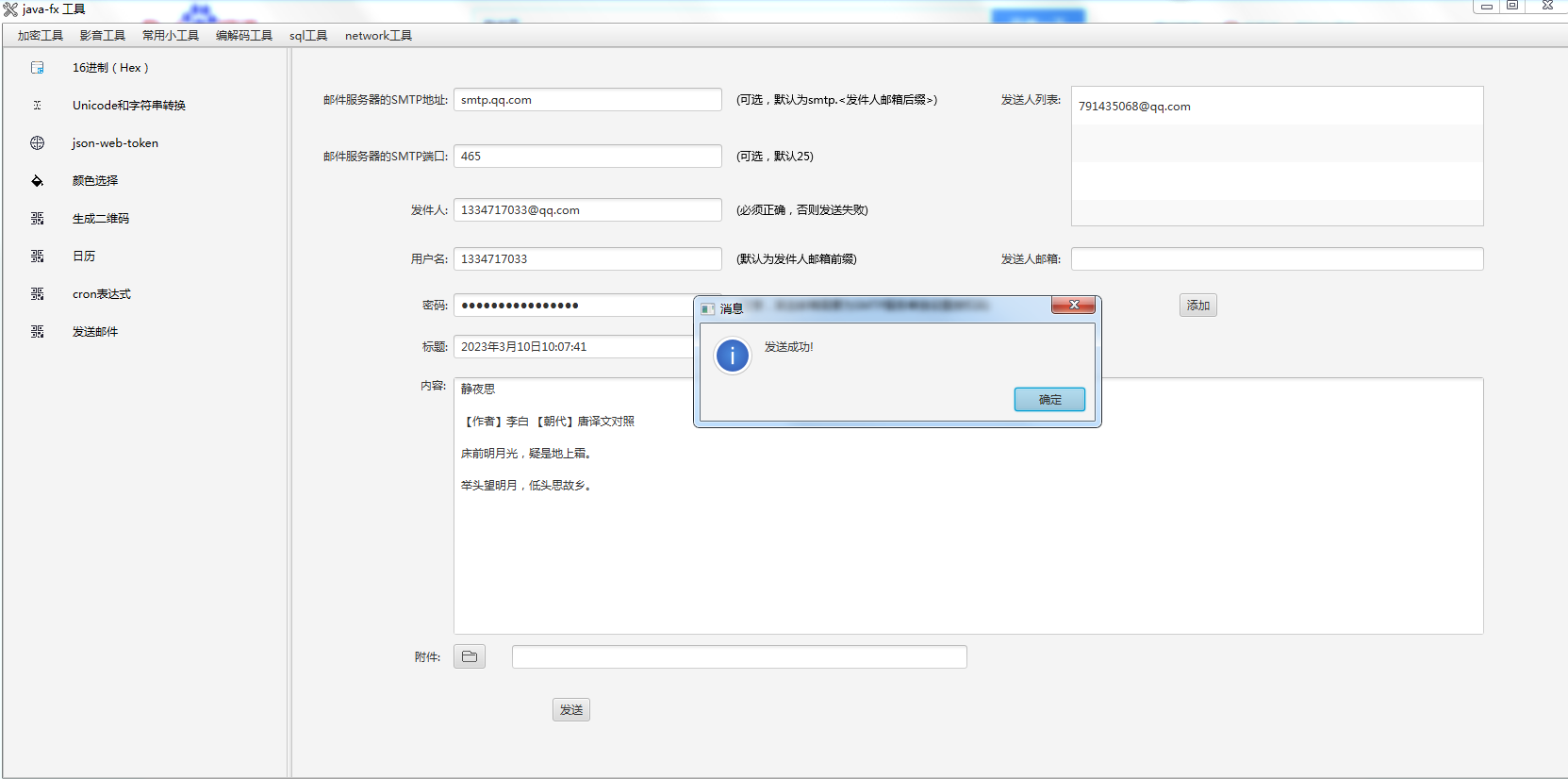1568x779 pixels.
Task: Click the Unicode和字符串转换 sidebar icon
Action: click(38, 106)
